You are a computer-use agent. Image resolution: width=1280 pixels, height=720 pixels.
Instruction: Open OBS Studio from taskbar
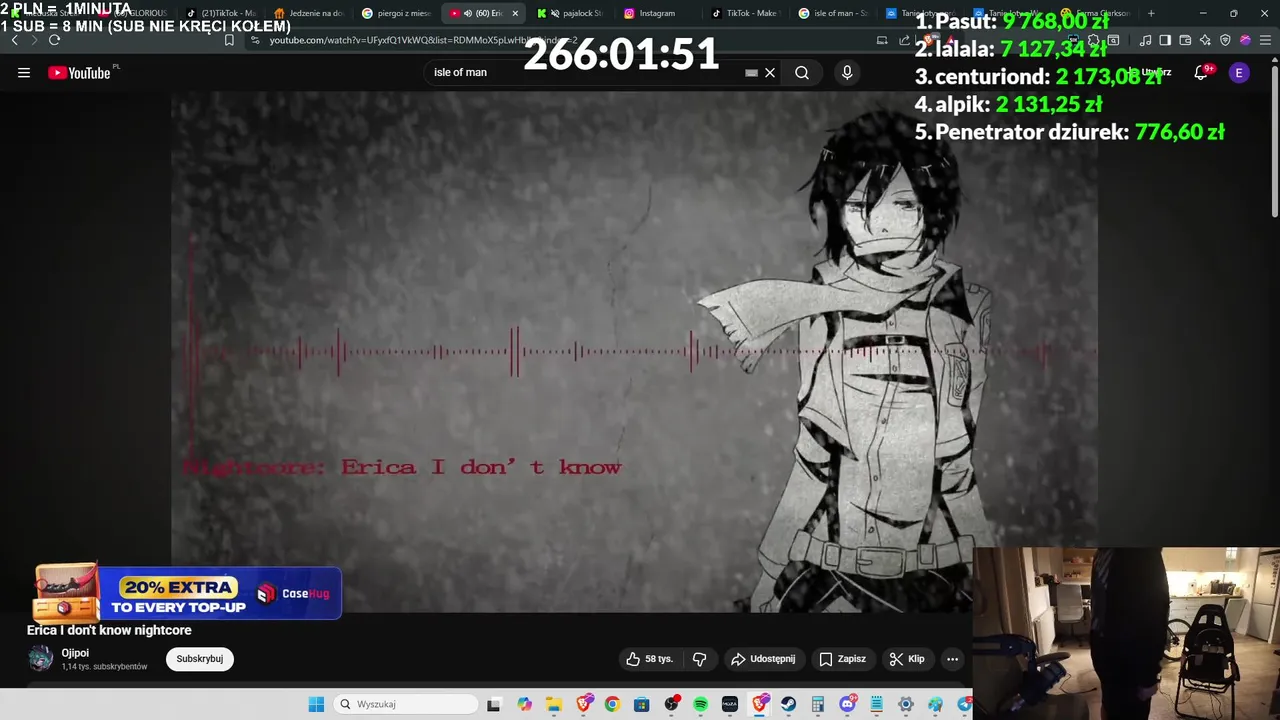point(671,704)
